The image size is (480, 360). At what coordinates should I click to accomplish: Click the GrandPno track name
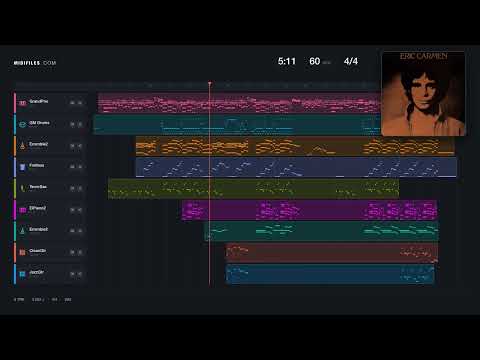coord(39,101)
